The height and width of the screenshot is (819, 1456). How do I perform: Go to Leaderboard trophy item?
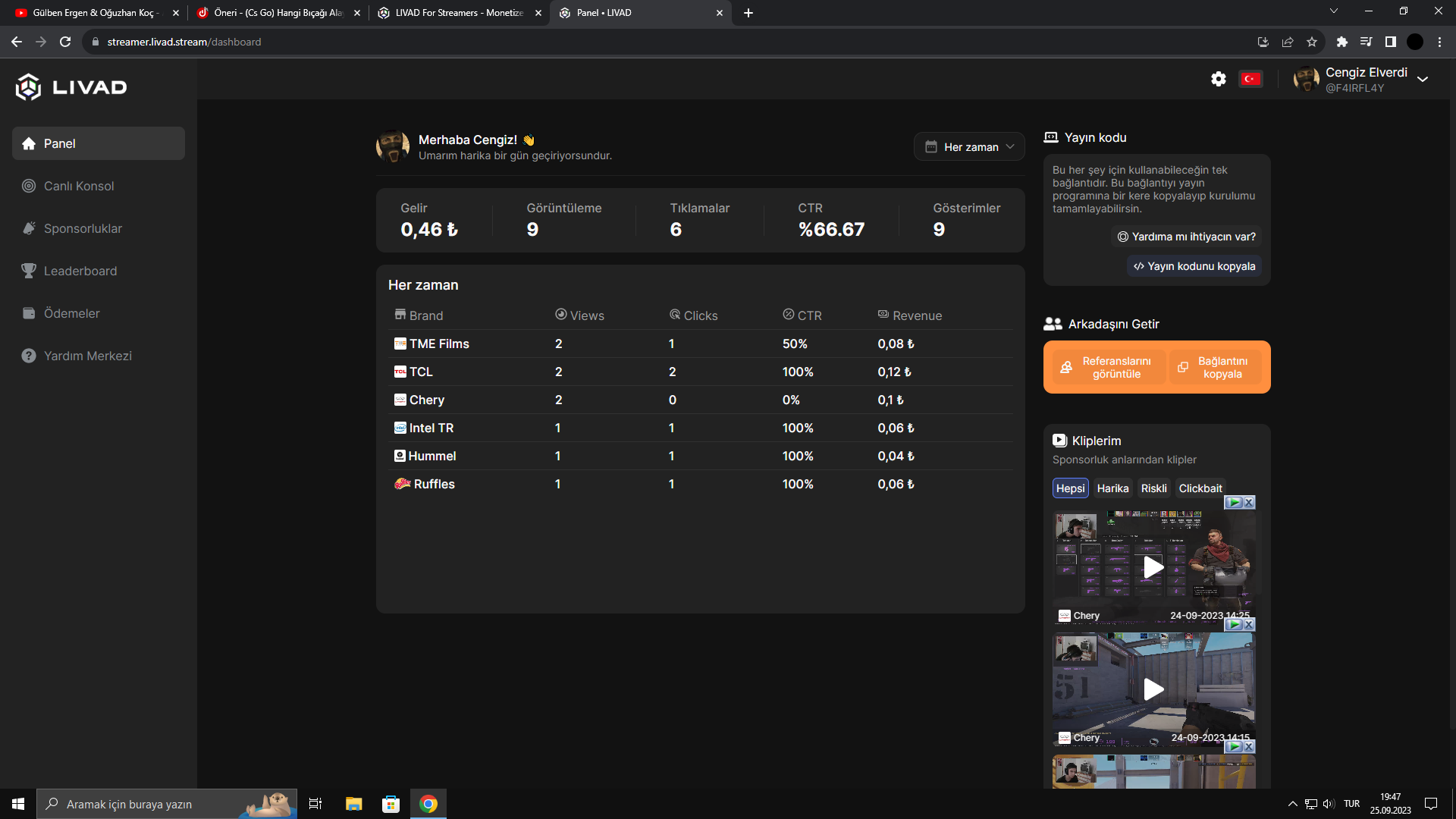pyautogui.click(x=80, y=271)
